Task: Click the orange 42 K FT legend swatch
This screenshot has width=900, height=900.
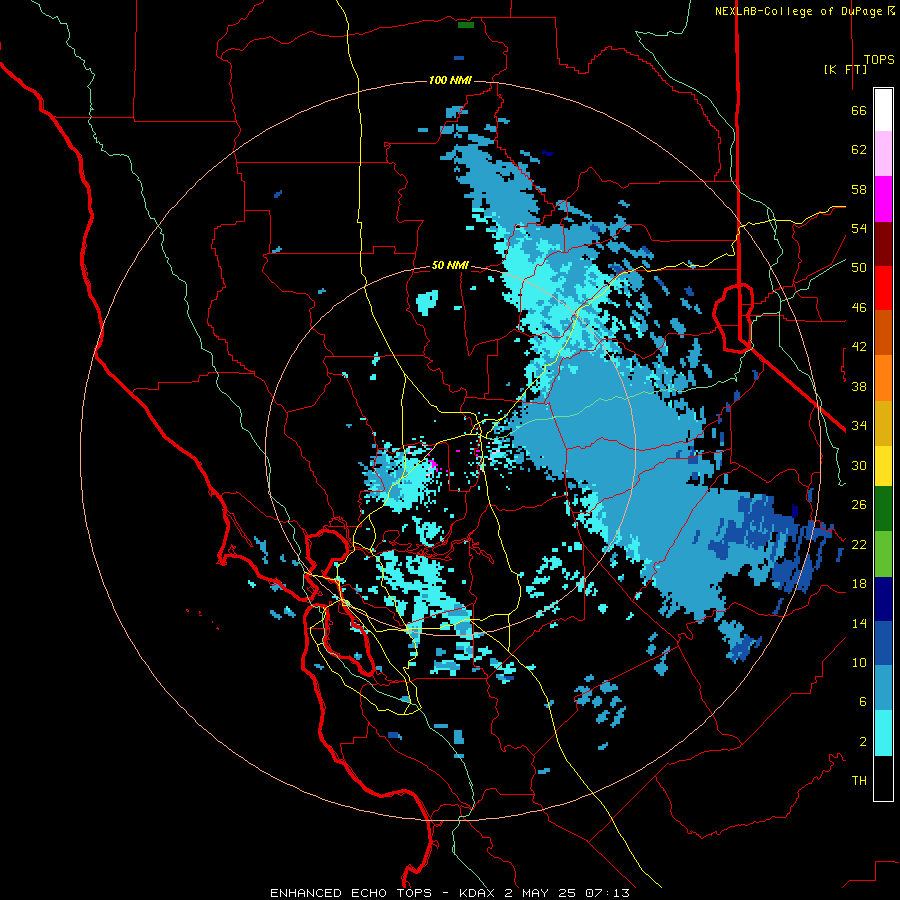Action: (x=883, y=378)
